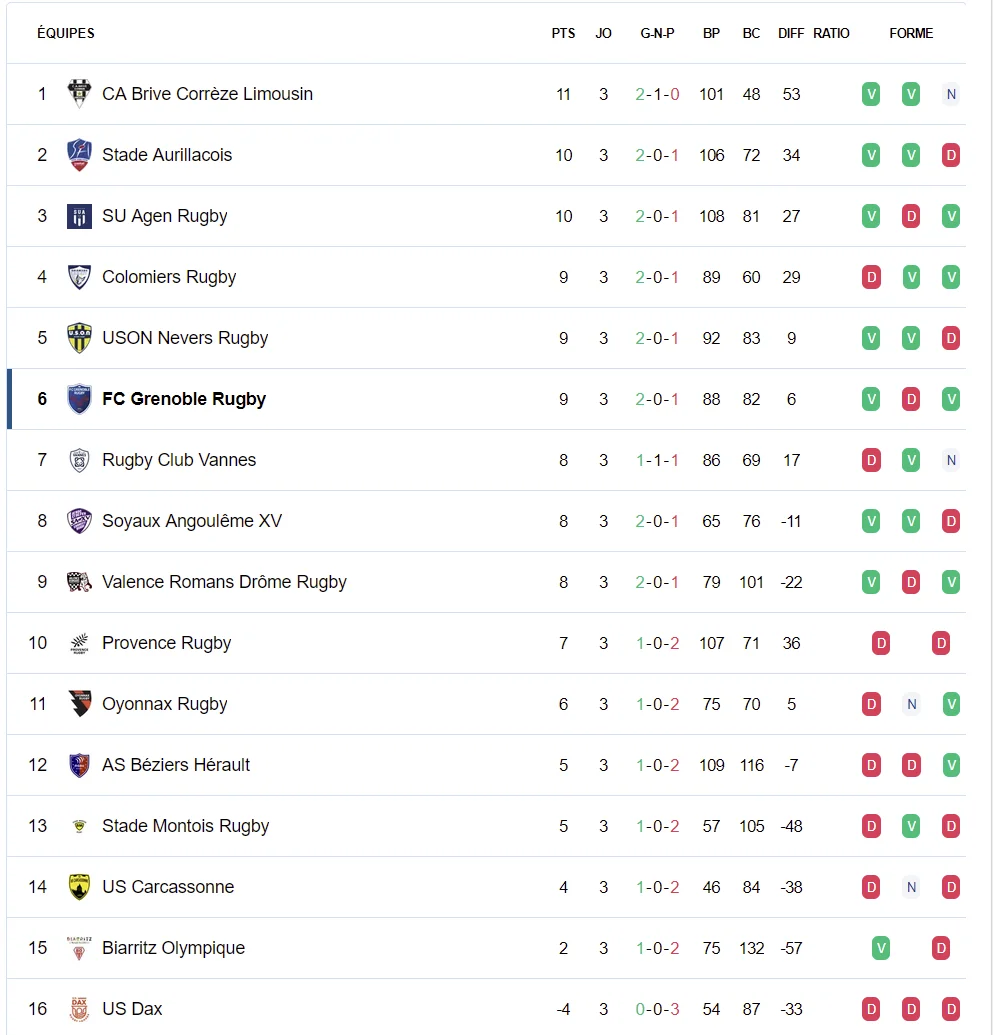Click the USON Nevers Rugby yellow crest

coord(79,338)
